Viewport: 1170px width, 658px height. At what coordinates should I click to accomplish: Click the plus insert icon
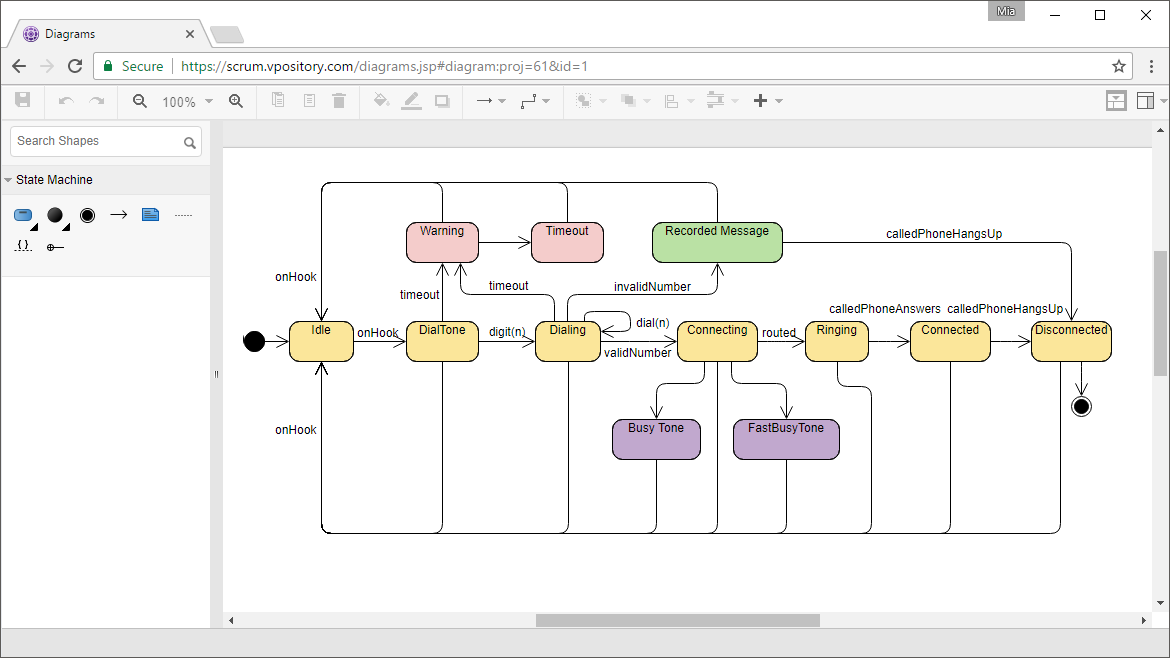tap(760, 101)
